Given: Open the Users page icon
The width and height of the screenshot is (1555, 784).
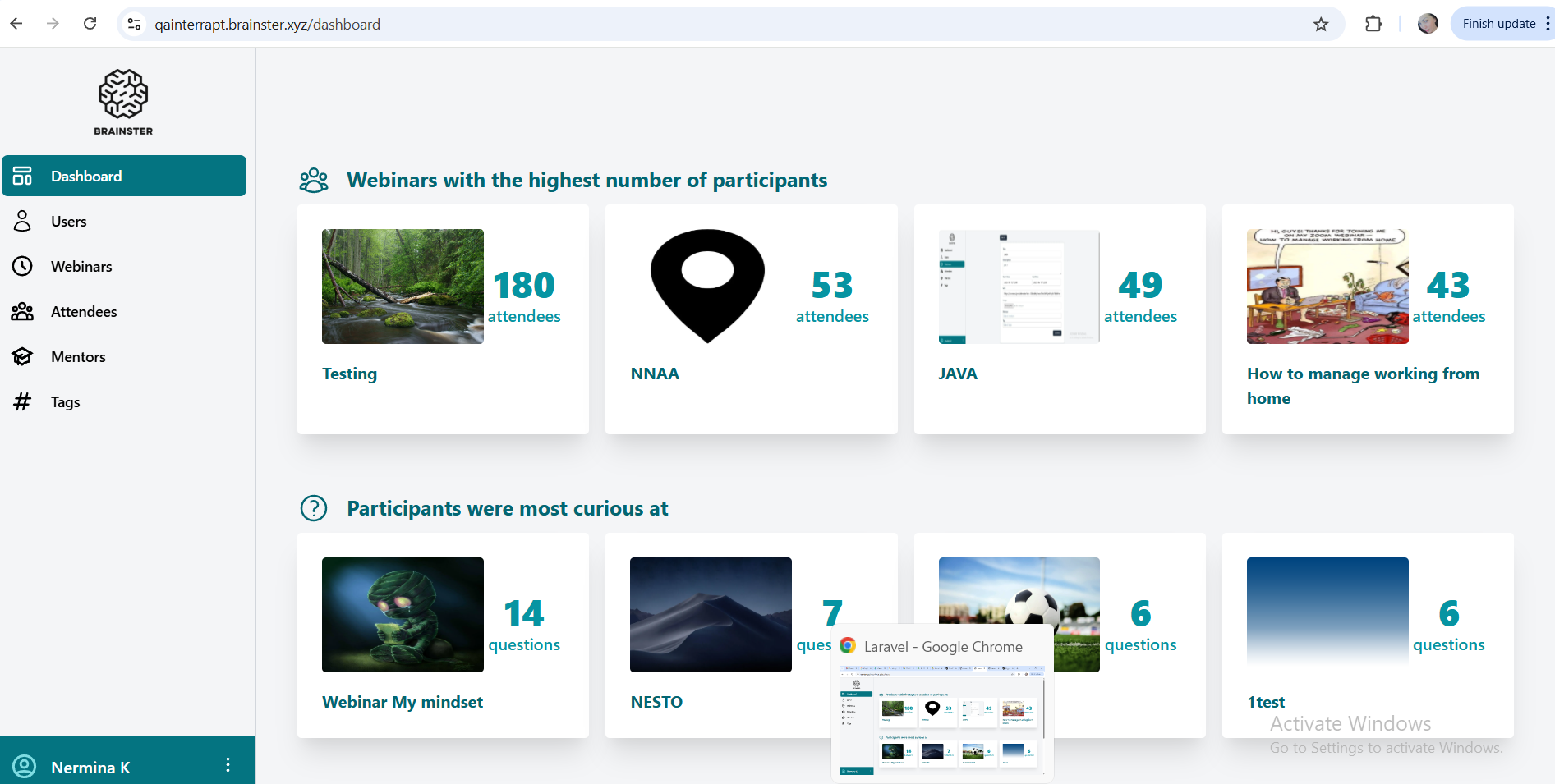Looking at the screenshot, I should pyautogui.click(x=22, y=221).
